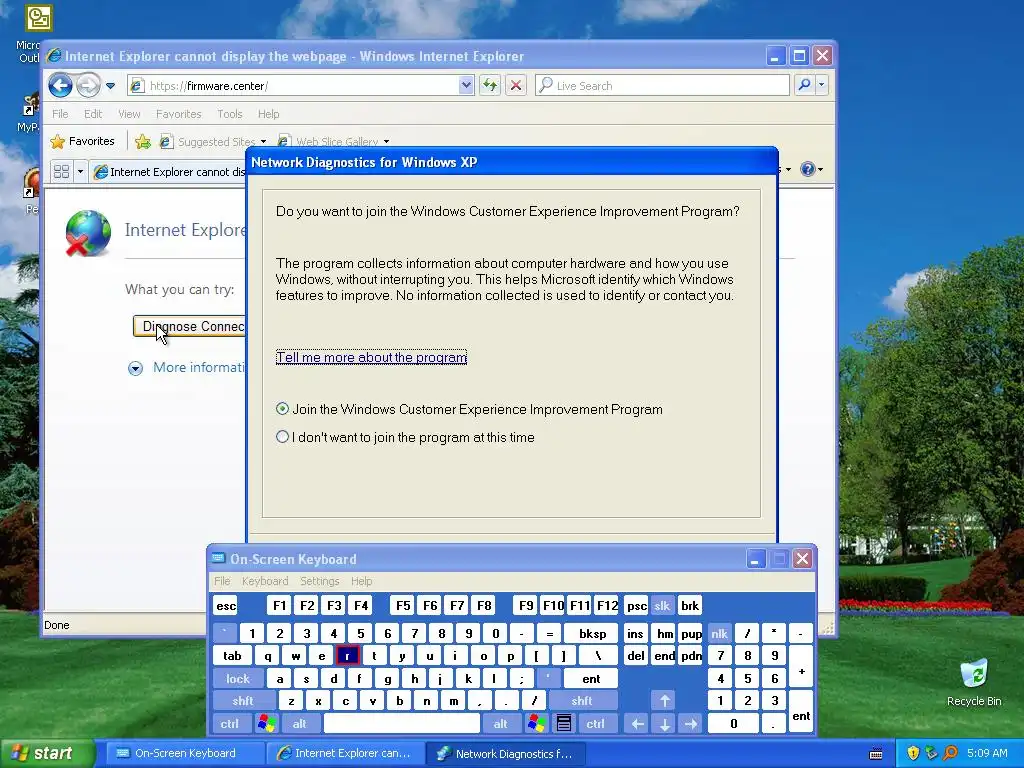1024x768 pixels.
Task: Open the search provider options dropdown
Action: 822,85
